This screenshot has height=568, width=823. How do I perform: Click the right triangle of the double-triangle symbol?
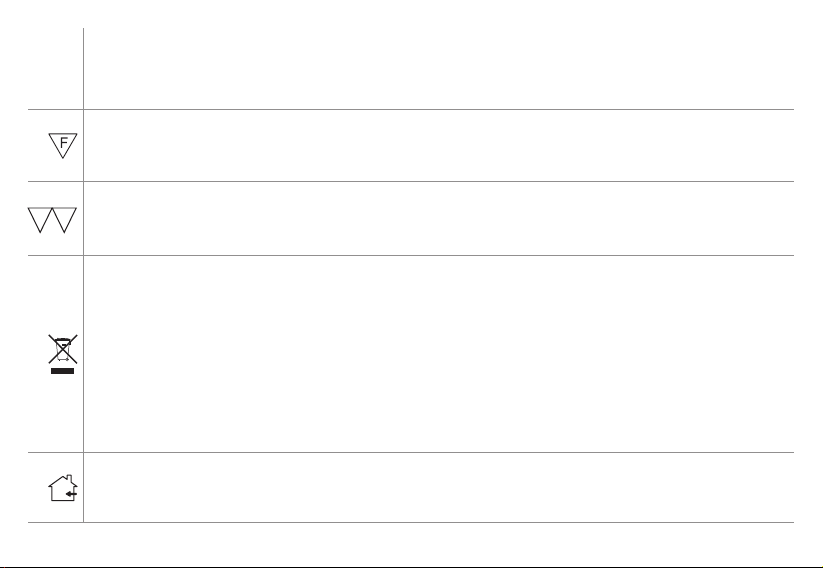click(x=65, y=220)
